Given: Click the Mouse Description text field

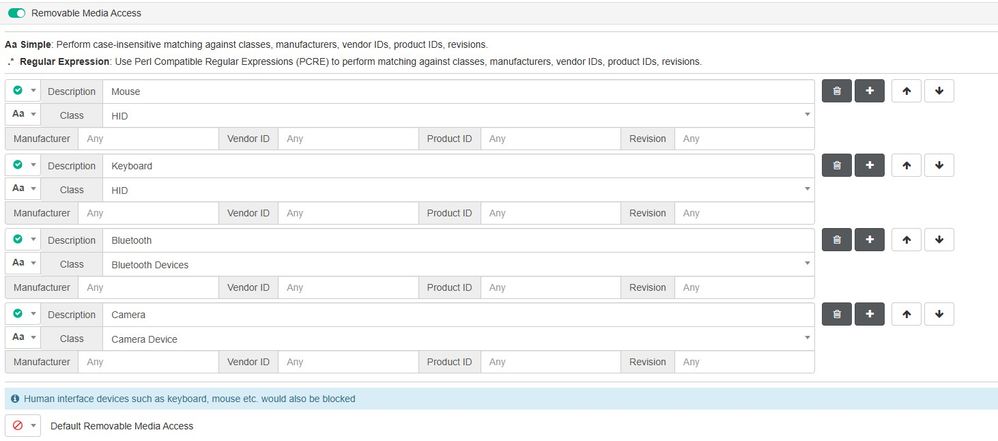Looking at the screenshot, I should tap(458, 91).
